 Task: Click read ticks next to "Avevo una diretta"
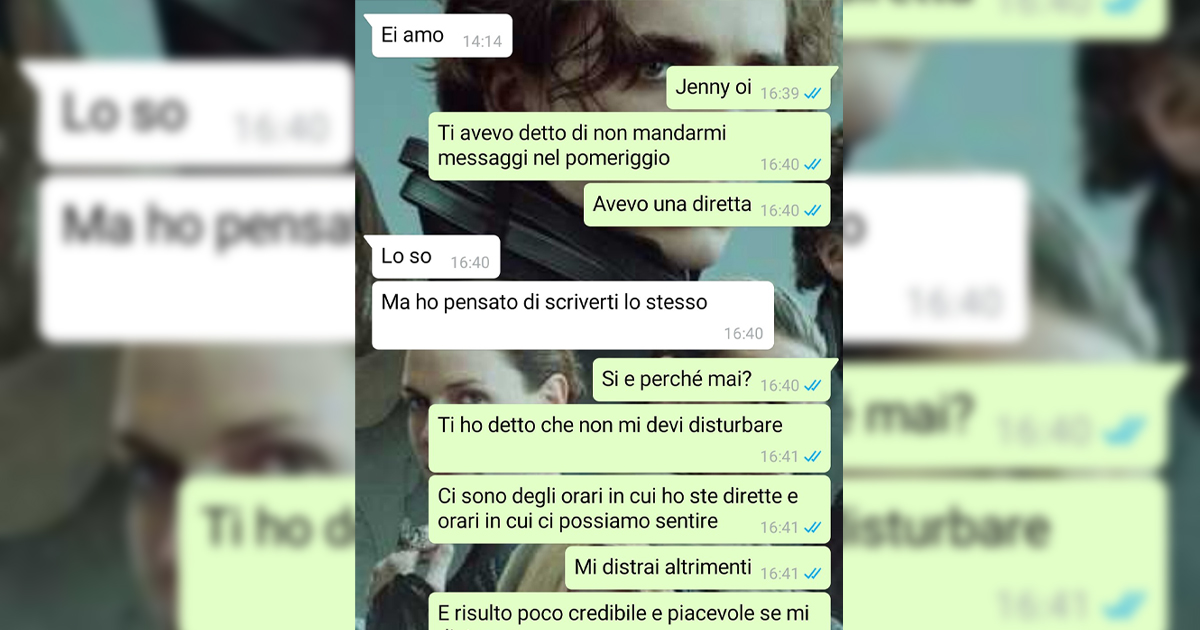coord(813,210)
